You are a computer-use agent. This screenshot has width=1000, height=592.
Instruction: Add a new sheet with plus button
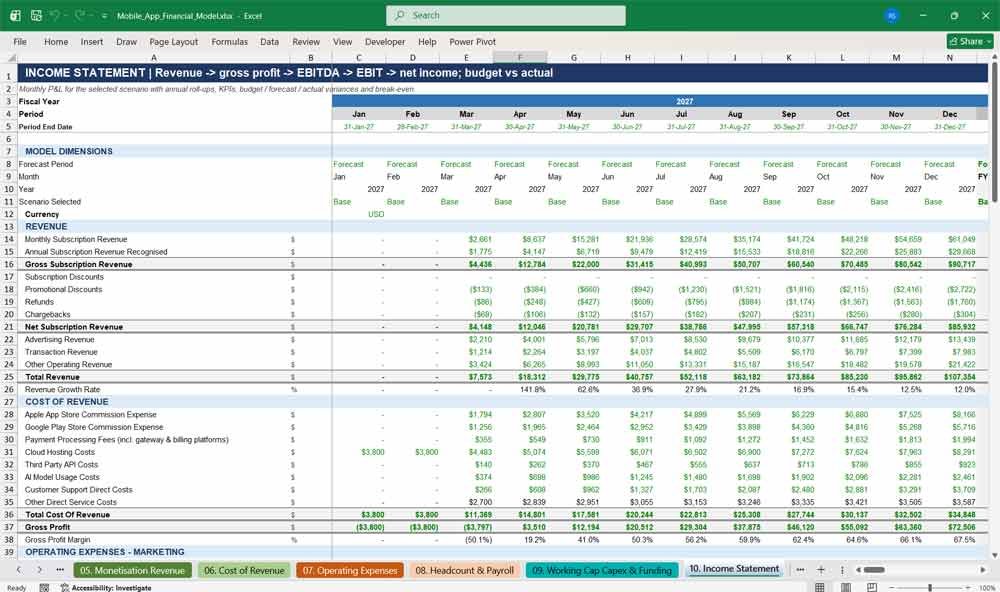(821, 570)
